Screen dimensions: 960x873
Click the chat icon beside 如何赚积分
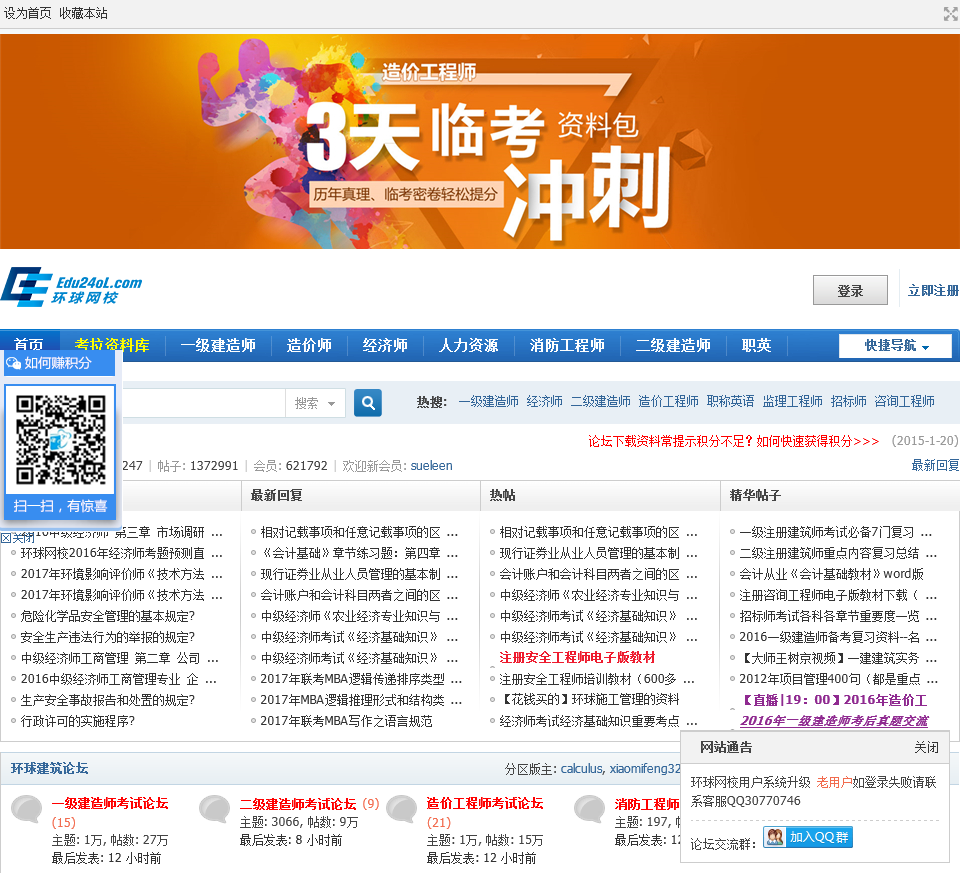click(x=13, y=363)
